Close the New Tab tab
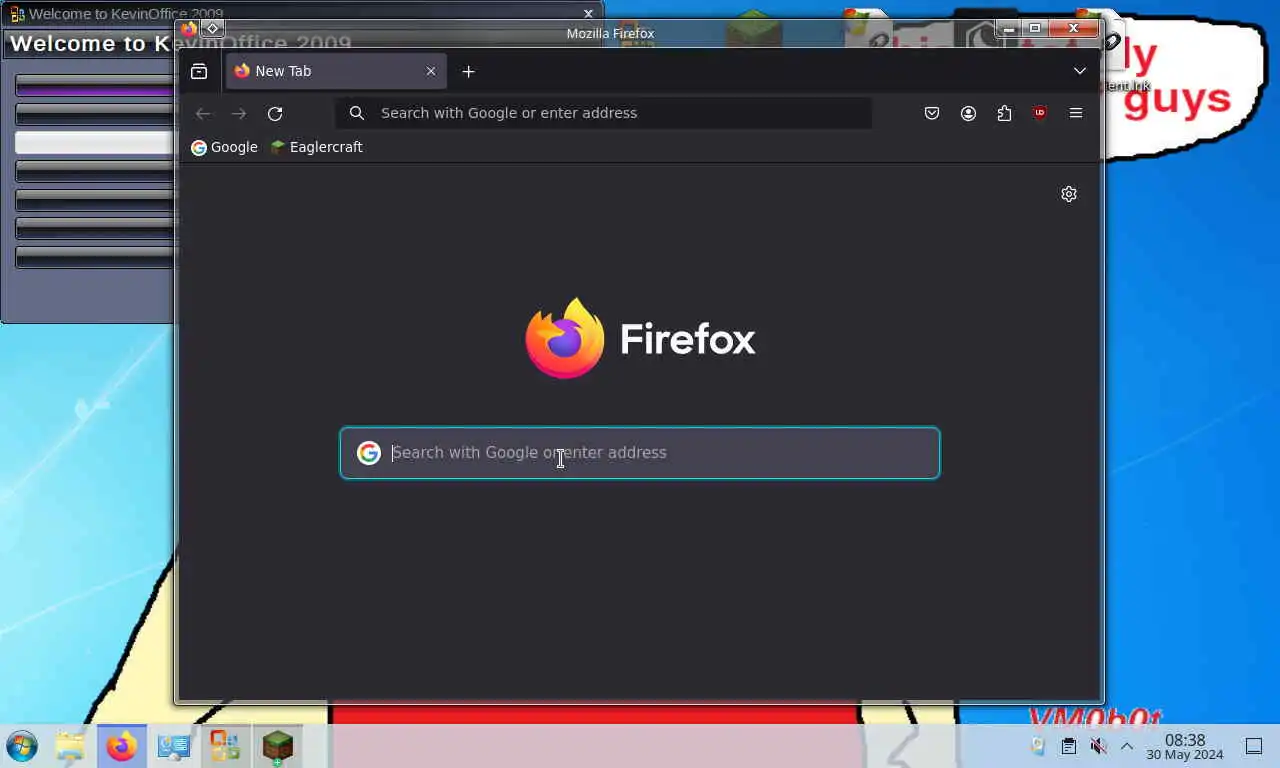The image size is (1280, 768). (x=431, y=71)
